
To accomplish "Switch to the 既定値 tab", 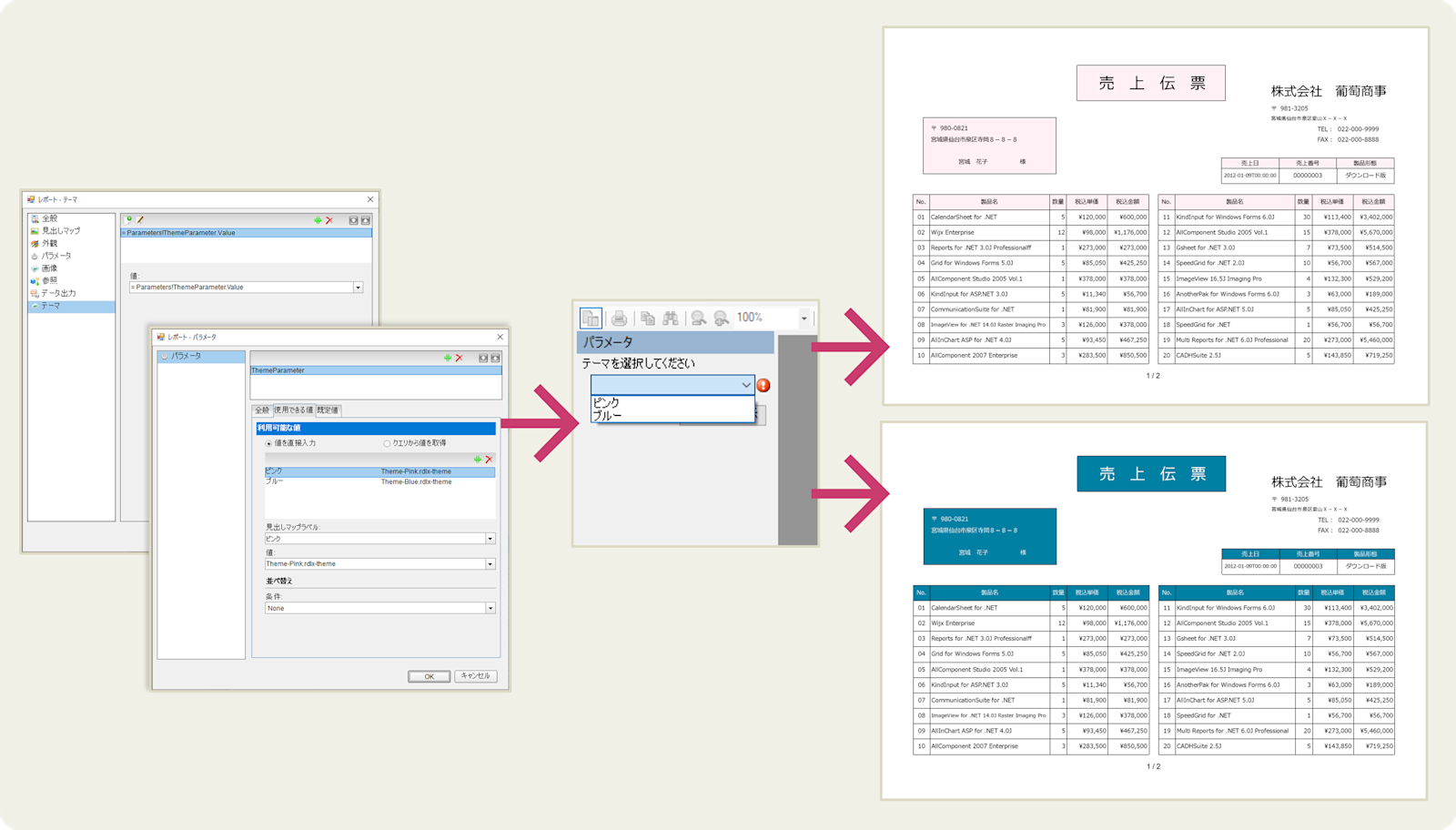I will (x=328, y=410).
